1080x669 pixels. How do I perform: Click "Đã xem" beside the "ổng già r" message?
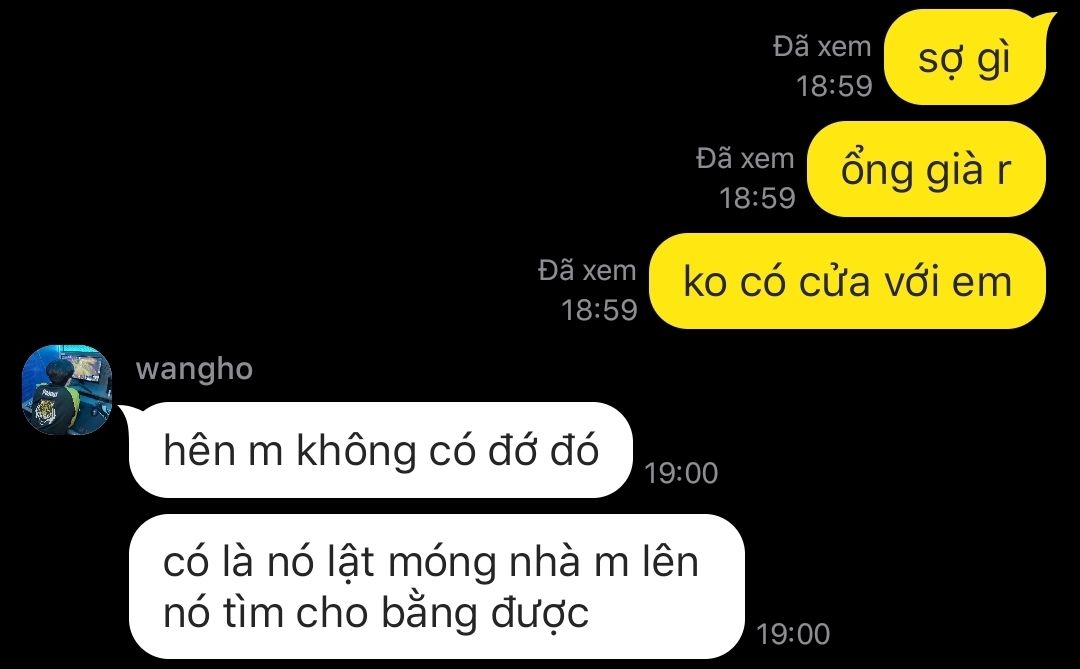pyautogui.click(x=745, y=158)
